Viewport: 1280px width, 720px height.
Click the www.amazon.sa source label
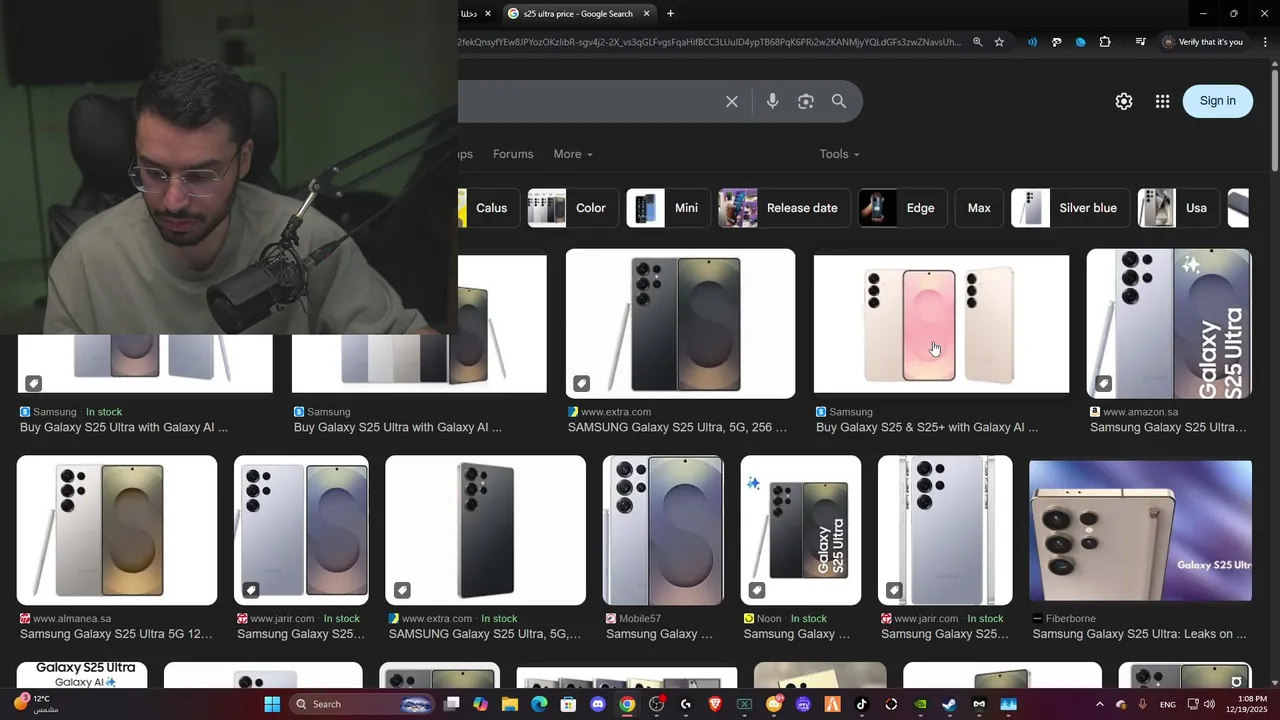click(1140, 412)
